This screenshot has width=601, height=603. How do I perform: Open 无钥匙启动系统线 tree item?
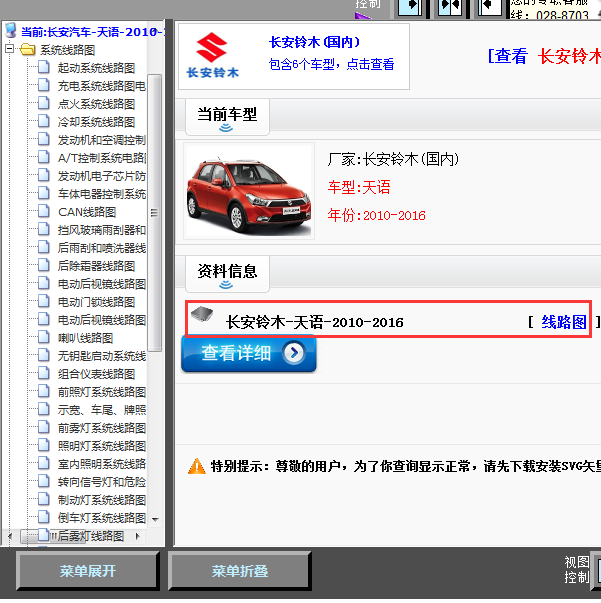pos(102,356)
